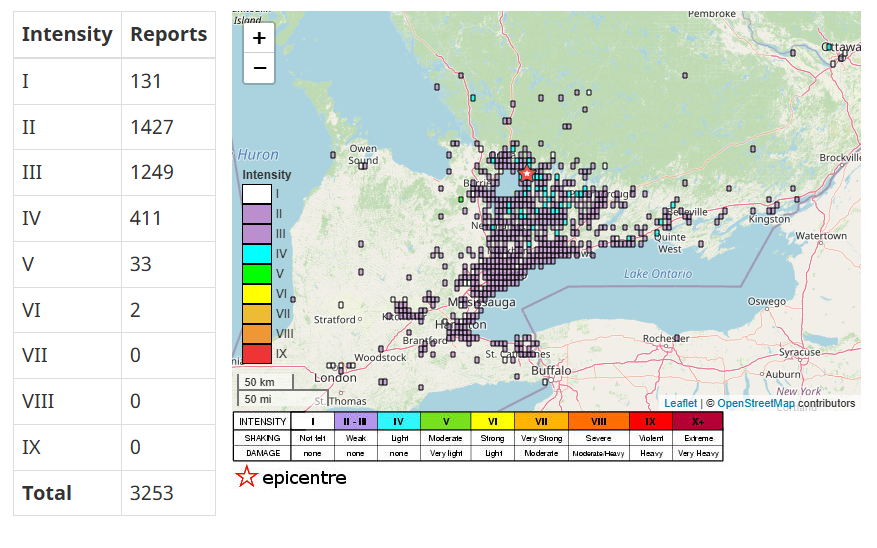Select the report count 33
The image size is (877, 548).
[x=141, y=264]
